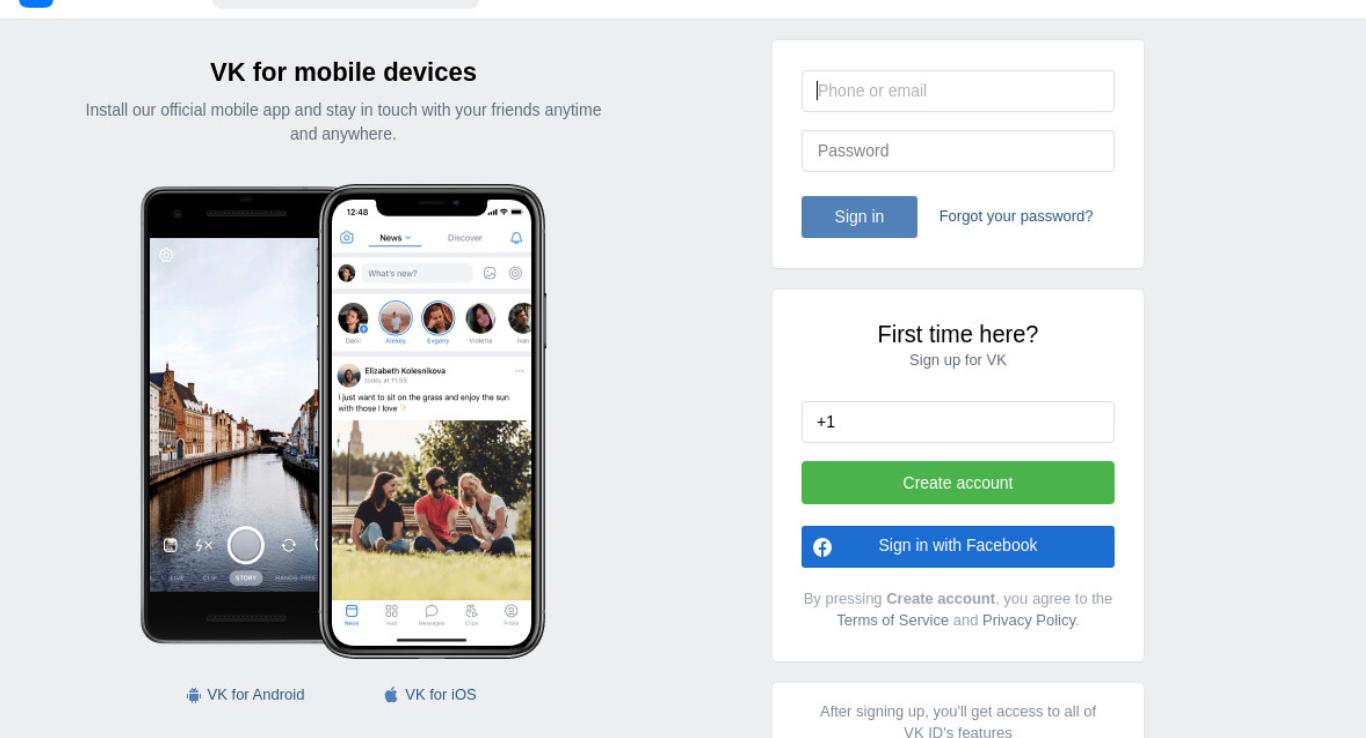1366x738 pixels.
Task: Click the News tab icon in phone mockup
Action: (351, 612)
